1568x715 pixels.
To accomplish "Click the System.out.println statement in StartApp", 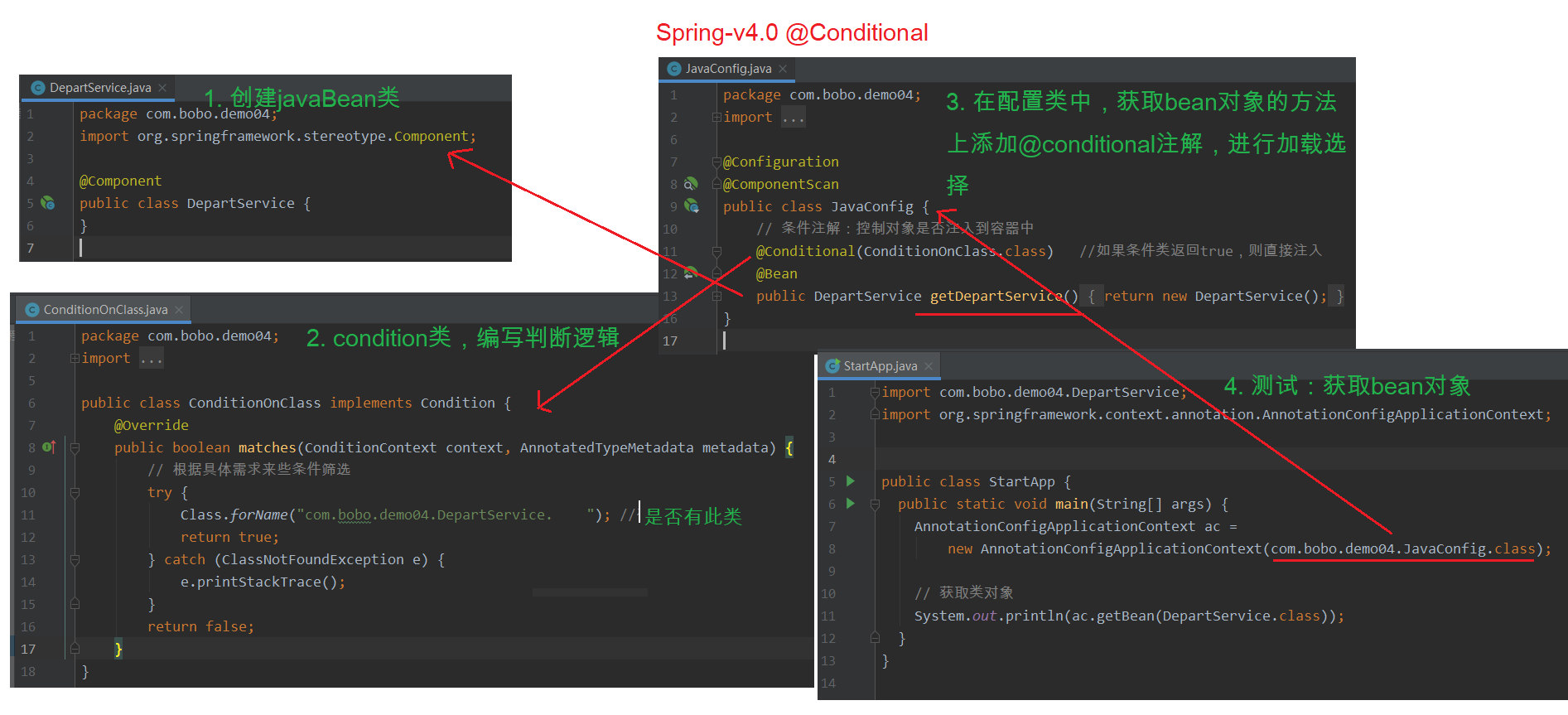I will click(x=1129, y=616).
